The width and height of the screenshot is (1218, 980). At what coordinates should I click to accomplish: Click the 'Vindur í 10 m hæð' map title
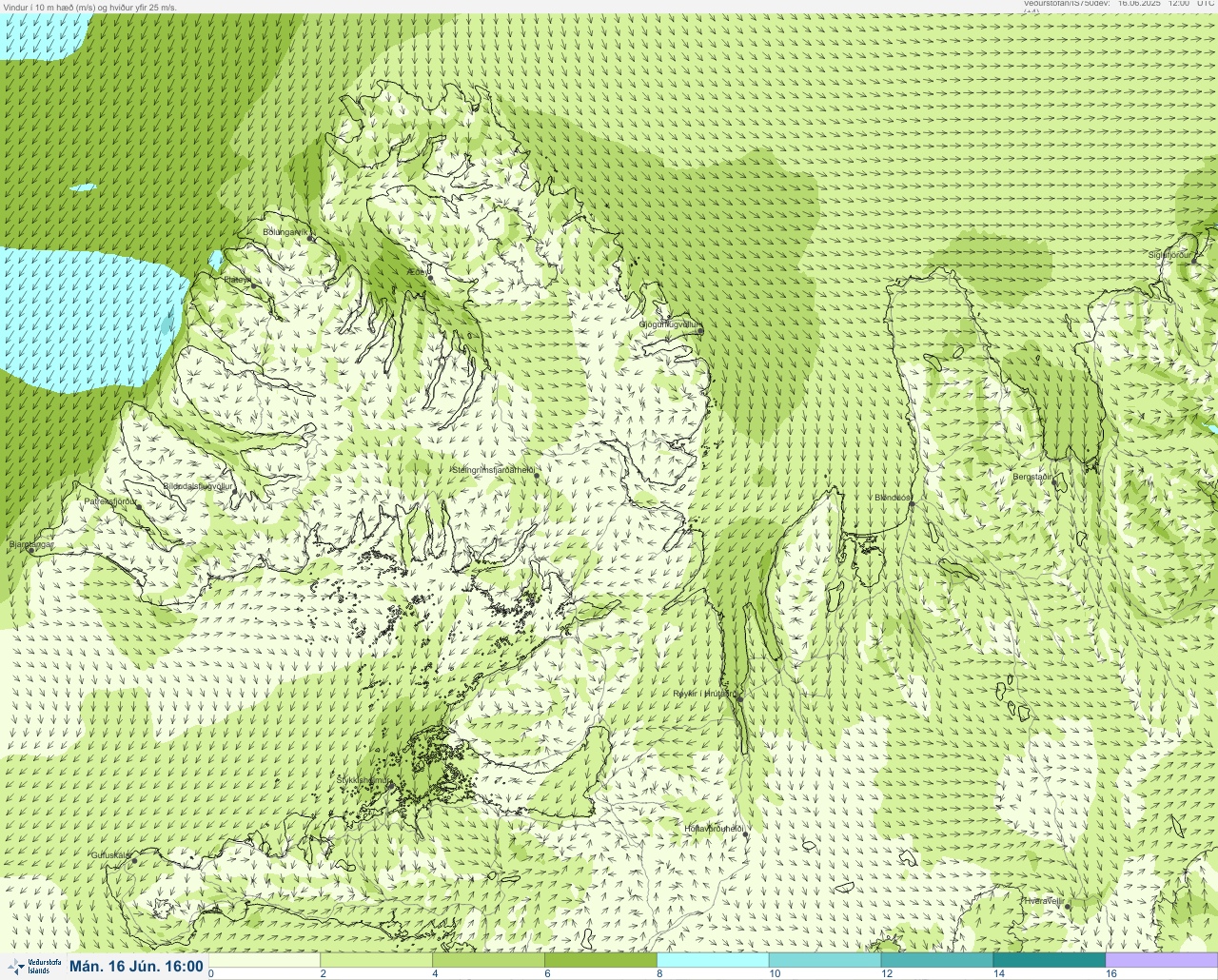[89, 7]
